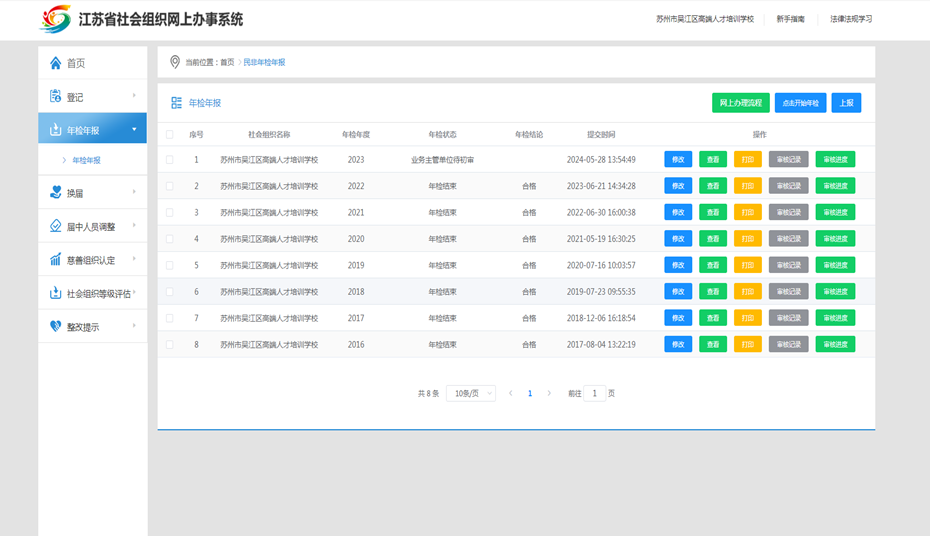The width and height of the screenshot is (930, 536).
Task: Click the 整改提示 heart icon
Action: click(x=55, y=326)
